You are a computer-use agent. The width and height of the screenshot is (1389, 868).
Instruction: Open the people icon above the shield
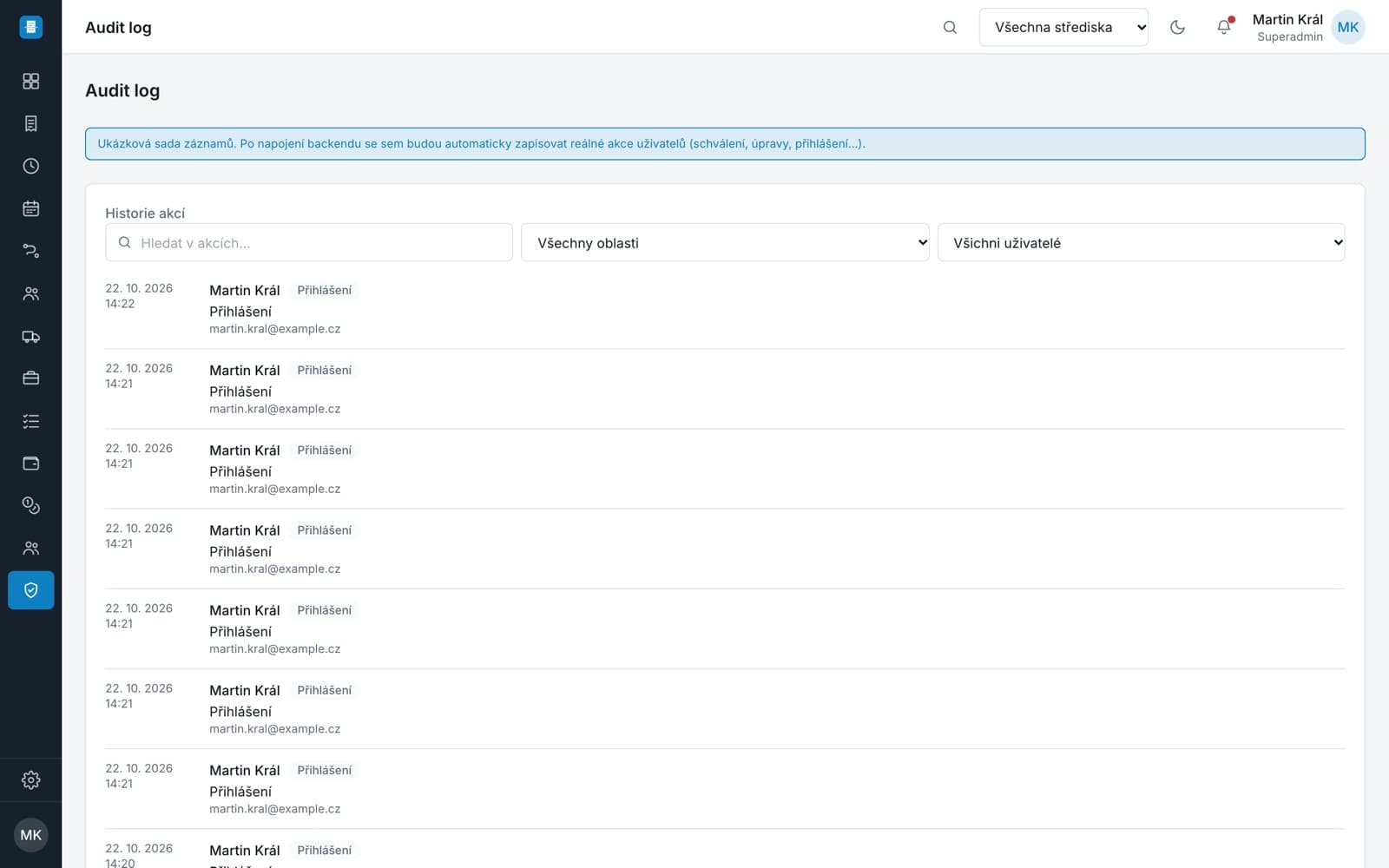coord(31,548)
